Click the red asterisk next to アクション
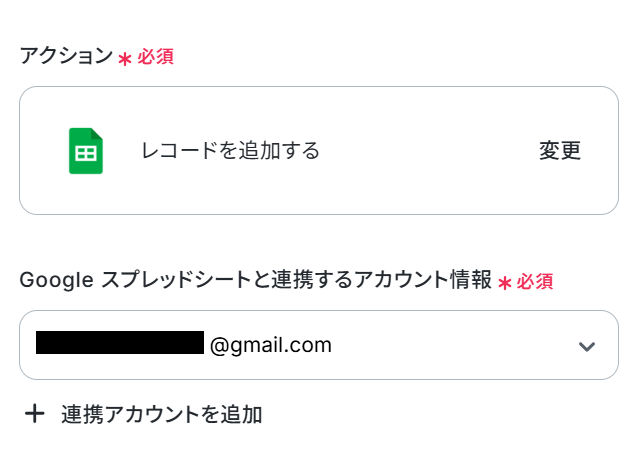The width and height of the screenshot is (640, 467). (x=125, y=59)
